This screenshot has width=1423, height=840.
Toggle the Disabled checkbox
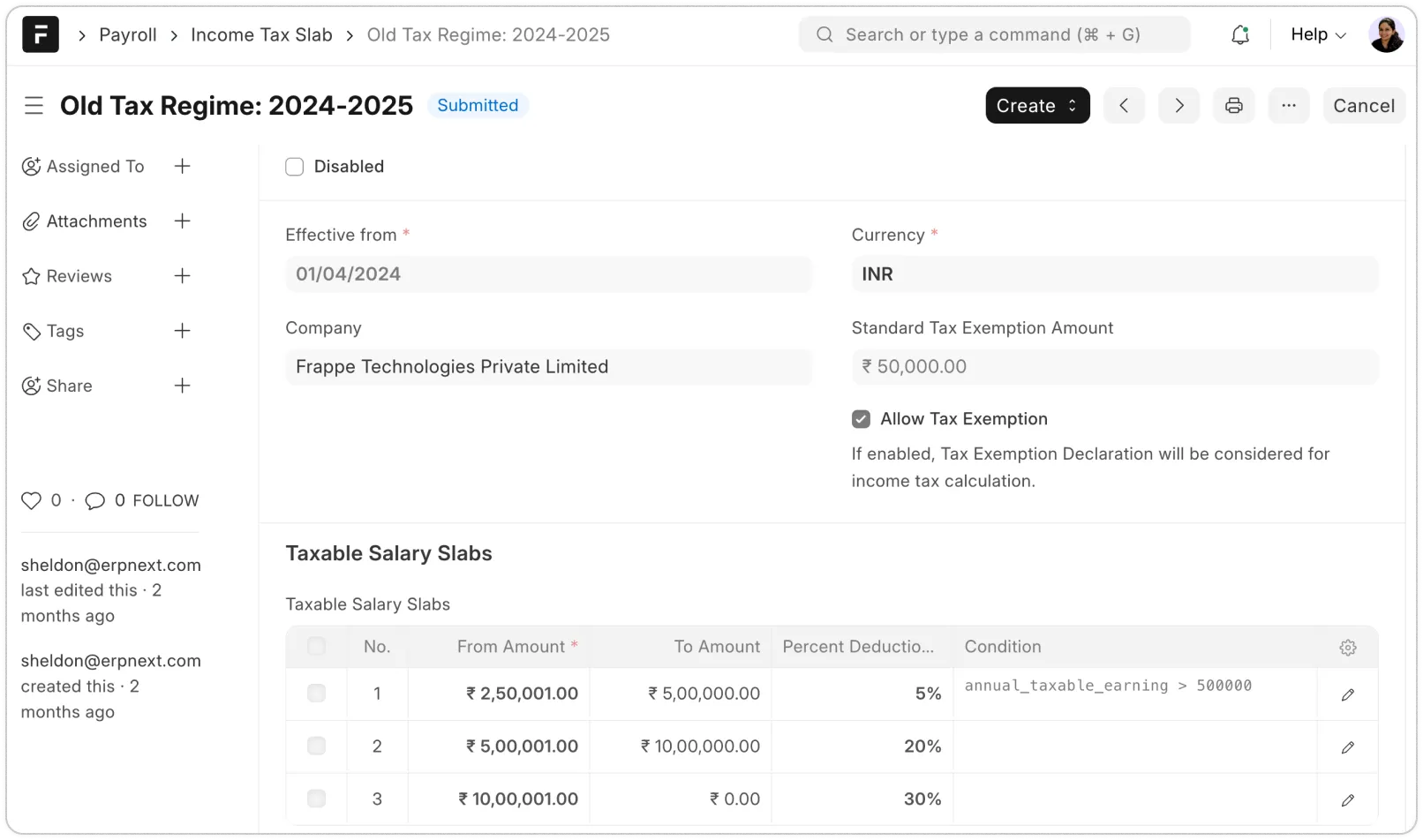click(295, 167)
